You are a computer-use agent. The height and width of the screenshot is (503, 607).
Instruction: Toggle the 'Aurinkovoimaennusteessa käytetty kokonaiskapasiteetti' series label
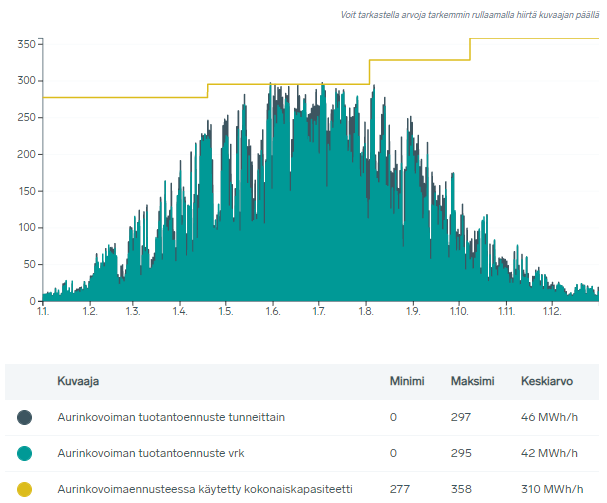[x=205, y=489]
